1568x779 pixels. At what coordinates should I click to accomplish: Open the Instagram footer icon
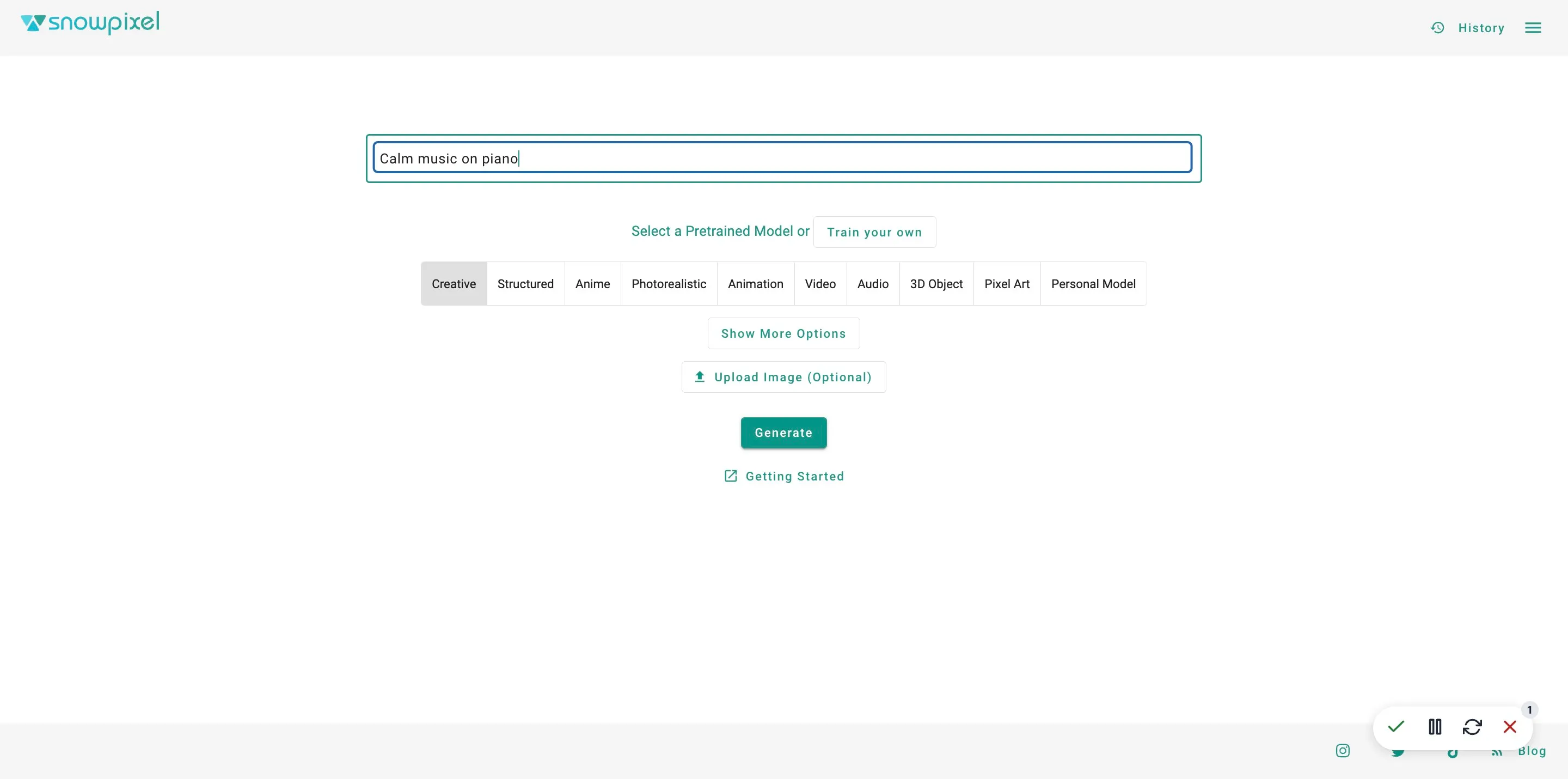pos(1343,751)
